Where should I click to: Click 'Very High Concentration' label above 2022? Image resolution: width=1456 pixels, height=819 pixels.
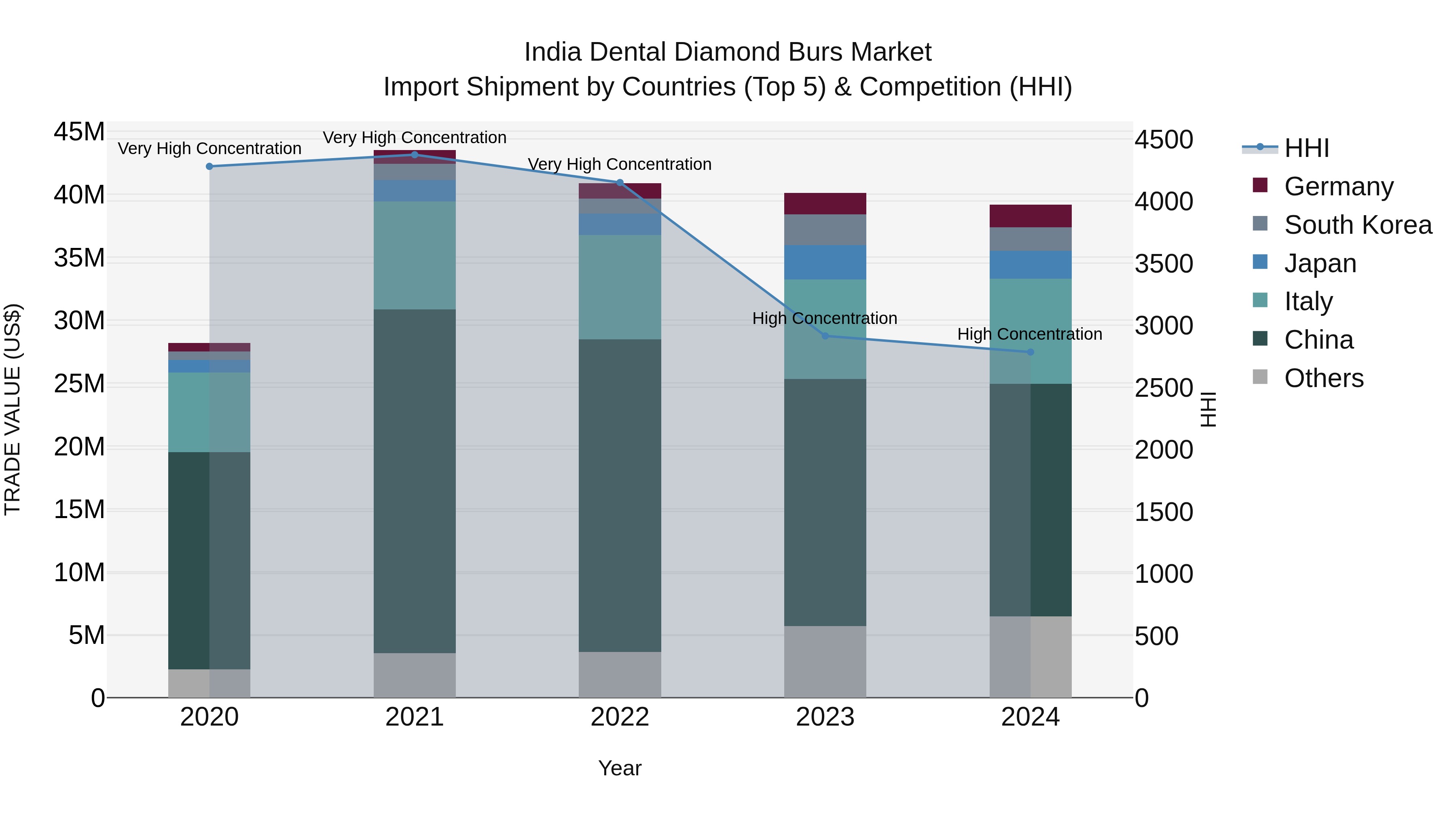620,165
